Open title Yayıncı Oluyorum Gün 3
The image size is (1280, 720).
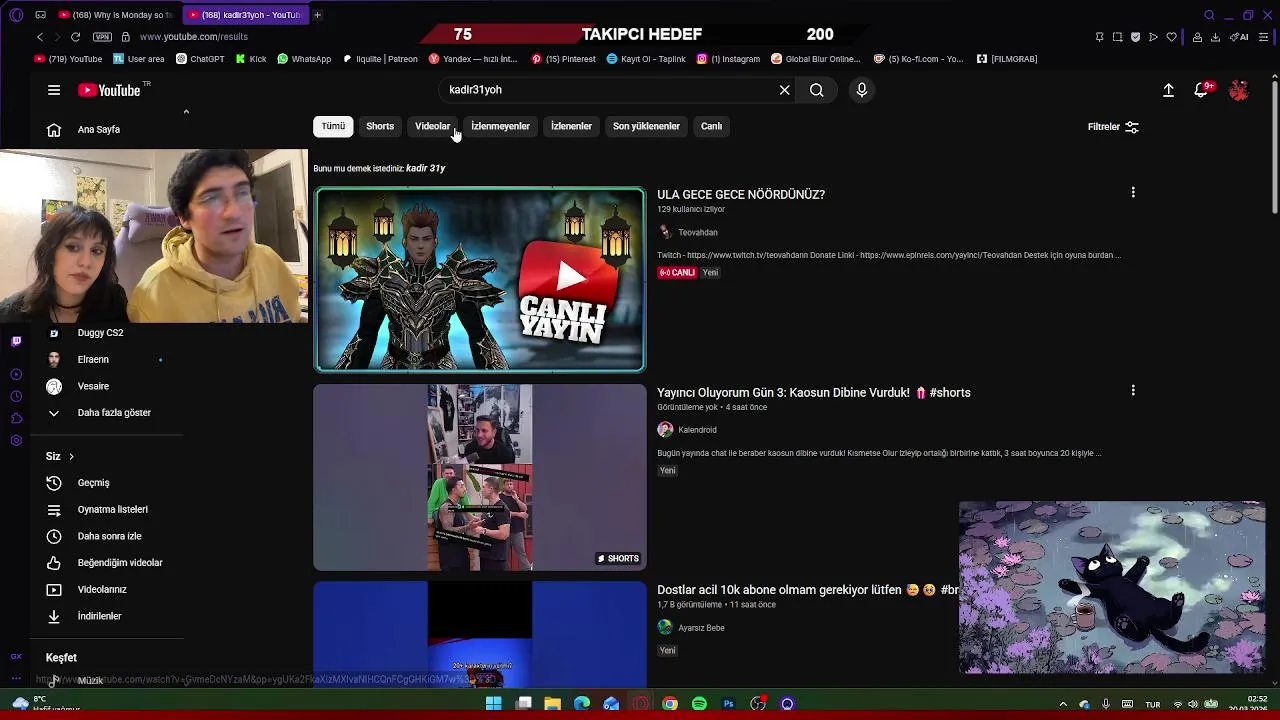(814, 393)
